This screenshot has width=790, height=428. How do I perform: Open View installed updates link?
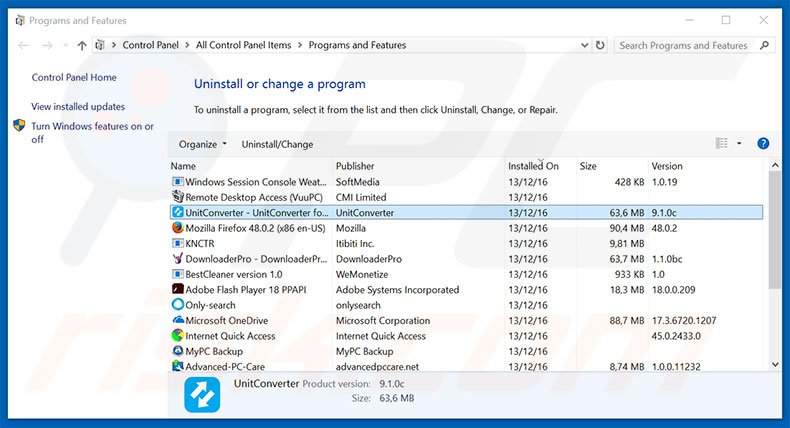tap(78, 106)
